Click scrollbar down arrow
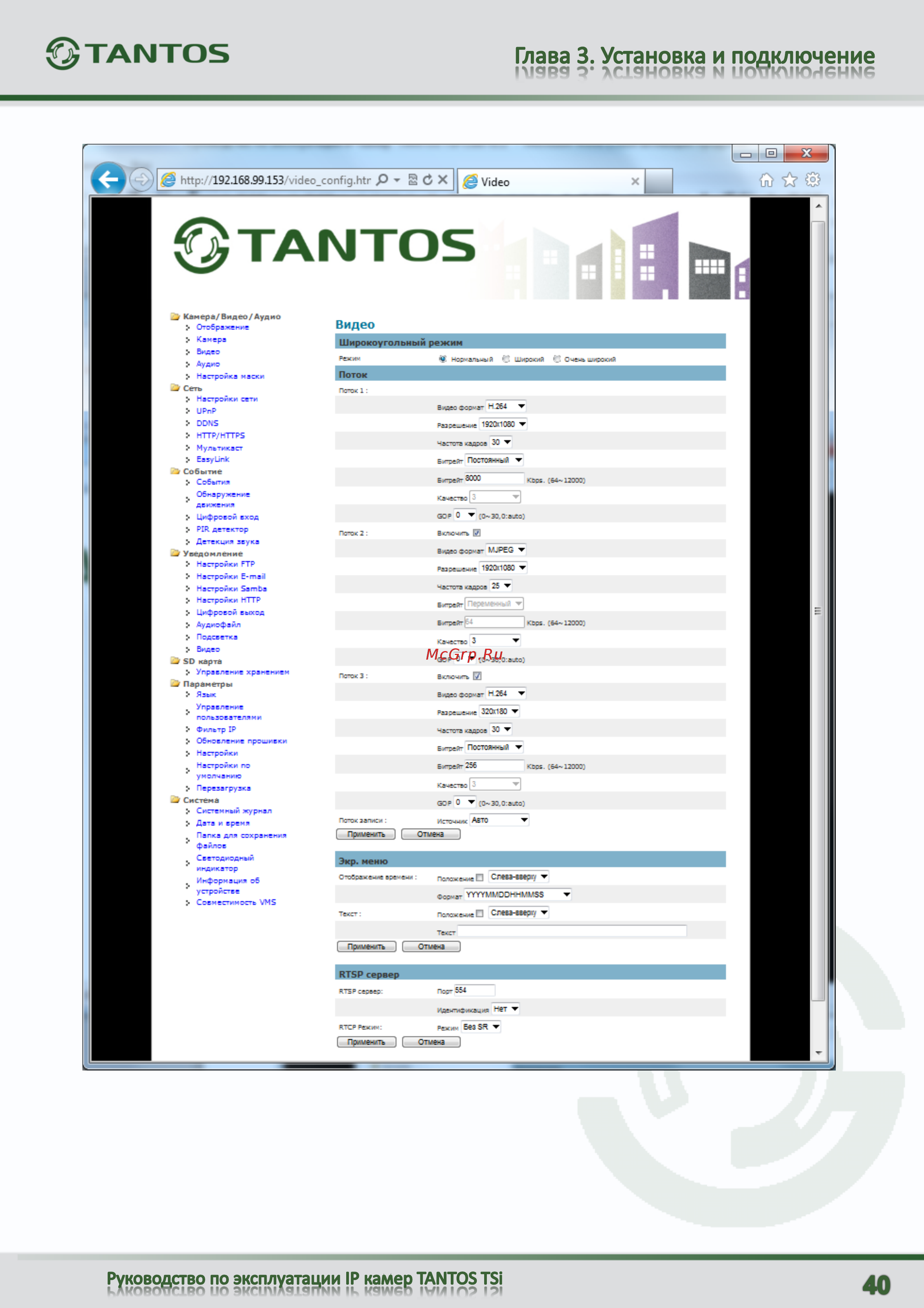Viewport: 924px width, 1308px height. (x=818, y=1053)
